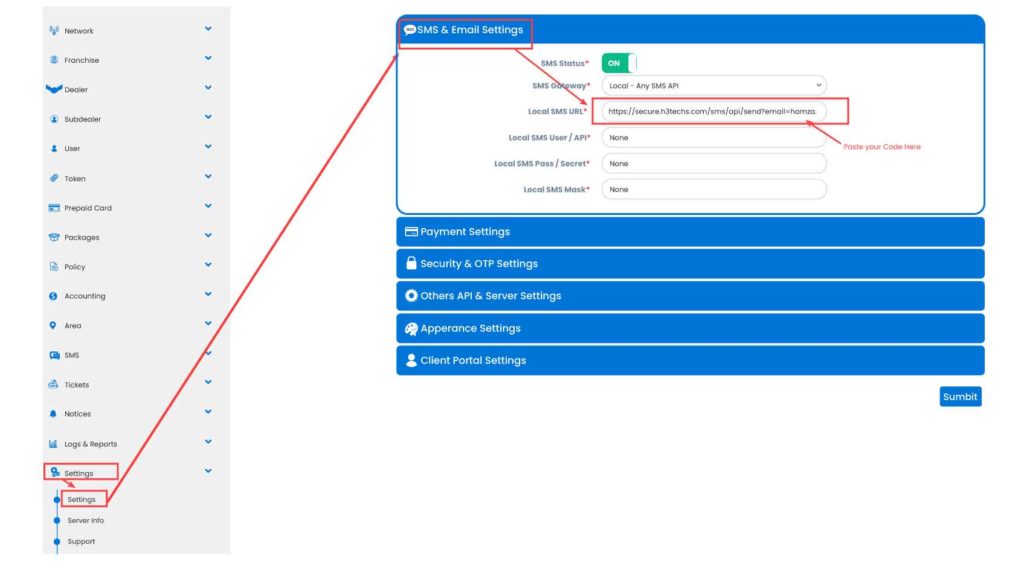Click the Network sidebar icon
Viewport: 1024px width, 562px height.
(54, 30)
